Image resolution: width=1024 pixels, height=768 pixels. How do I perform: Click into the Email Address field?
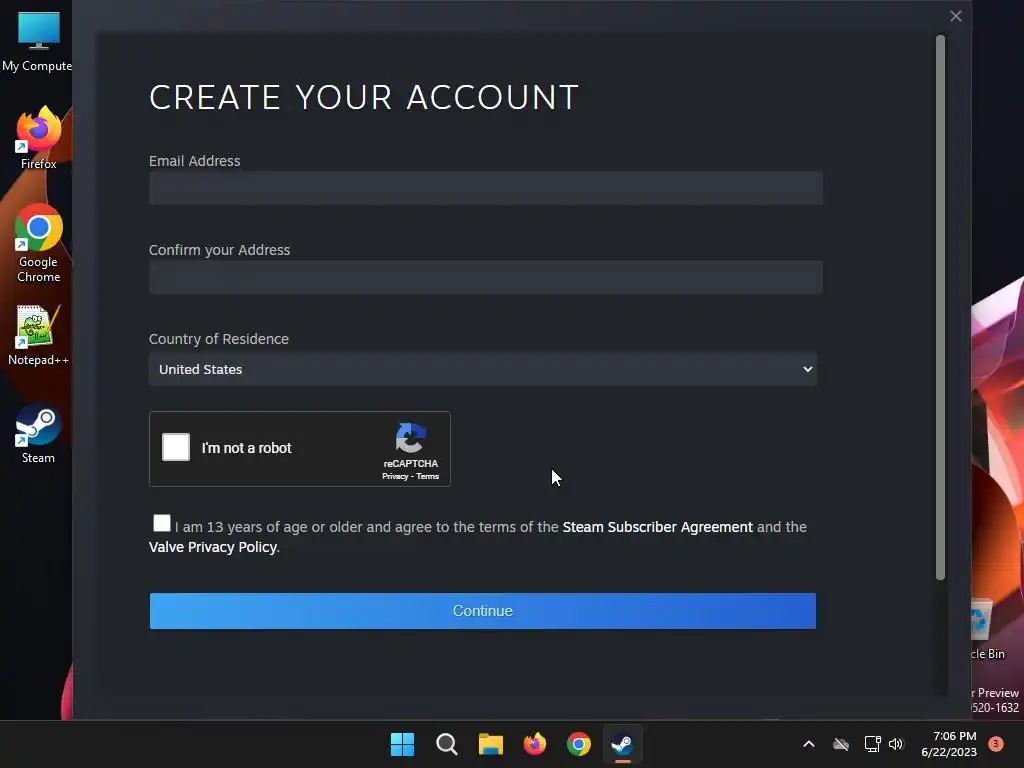[x=486, y=188]
